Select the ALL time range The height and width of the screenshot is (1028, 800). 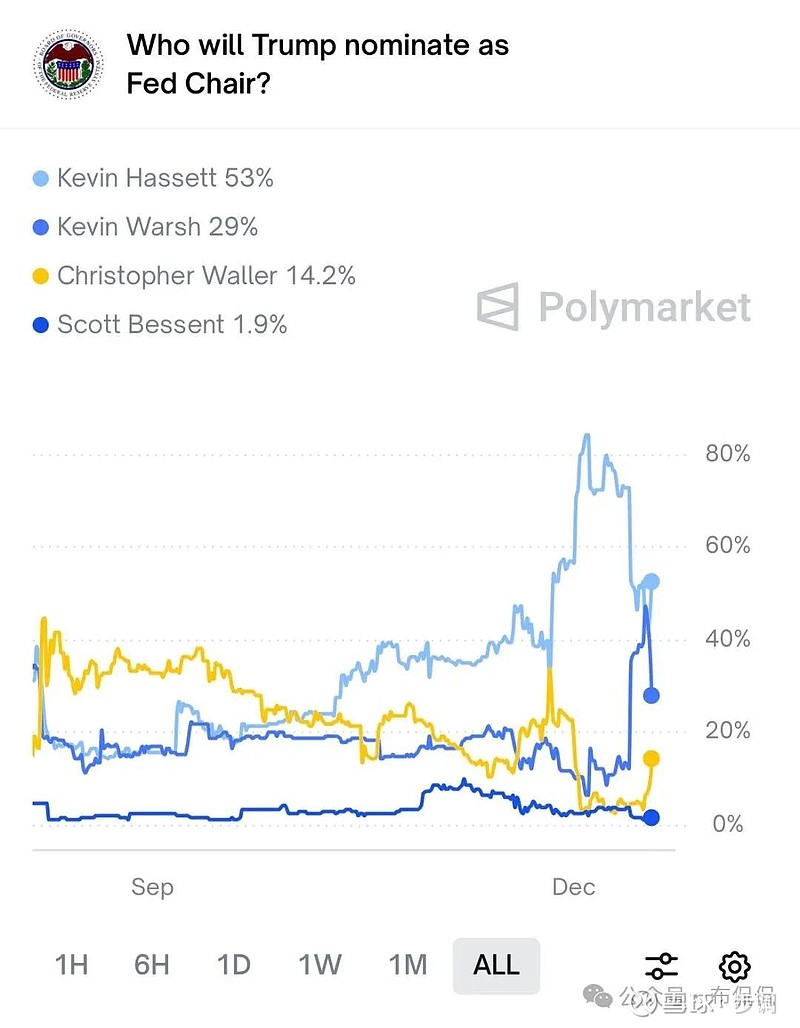496,965
